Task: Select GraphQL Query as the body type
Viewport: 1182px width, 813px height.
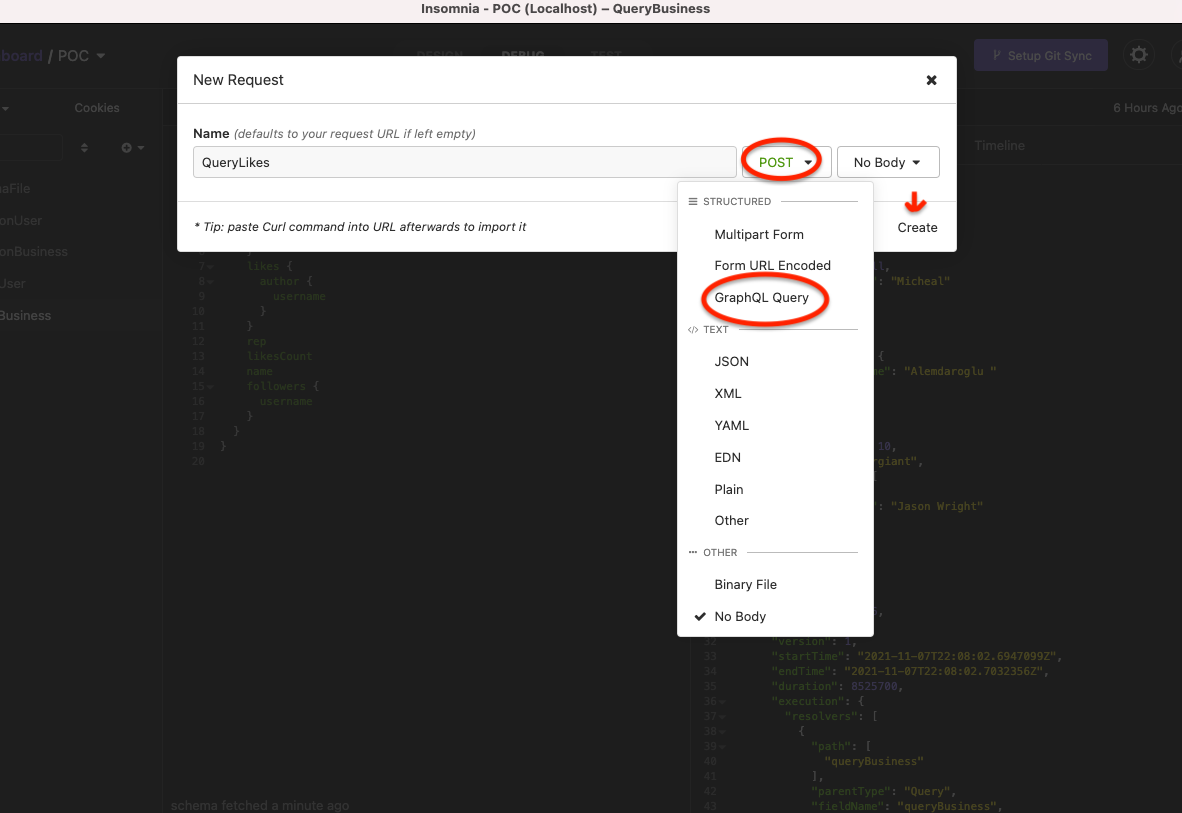Action: [x=764, y=297]
